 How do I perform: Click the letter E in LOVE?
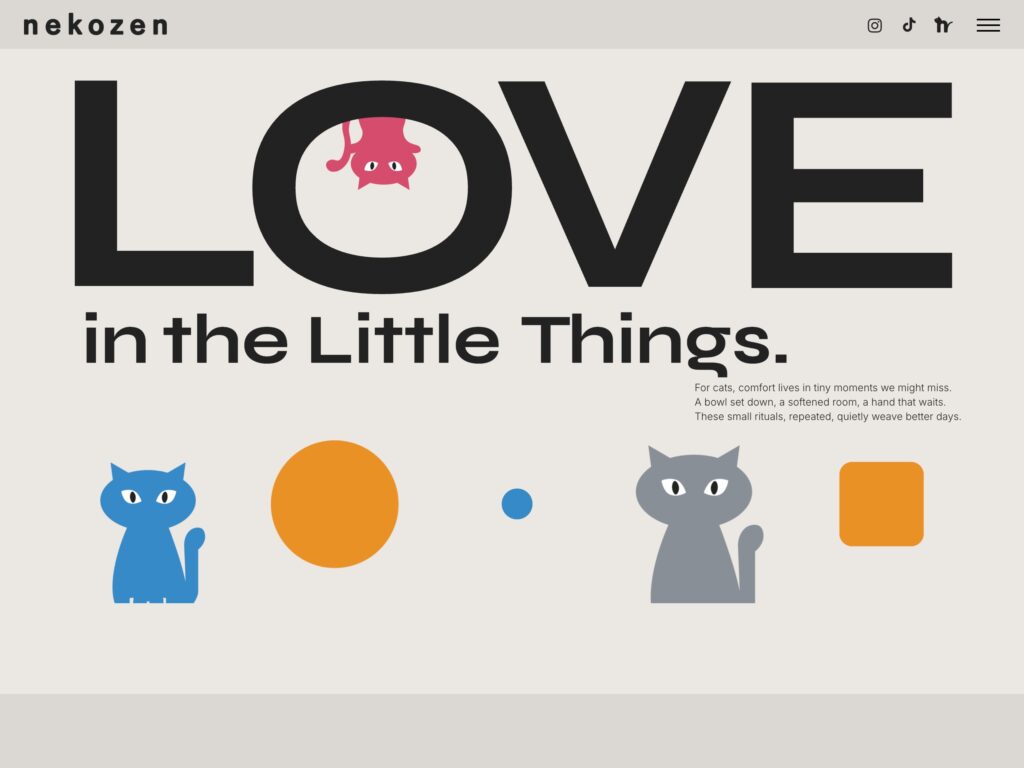click(852, 185)
